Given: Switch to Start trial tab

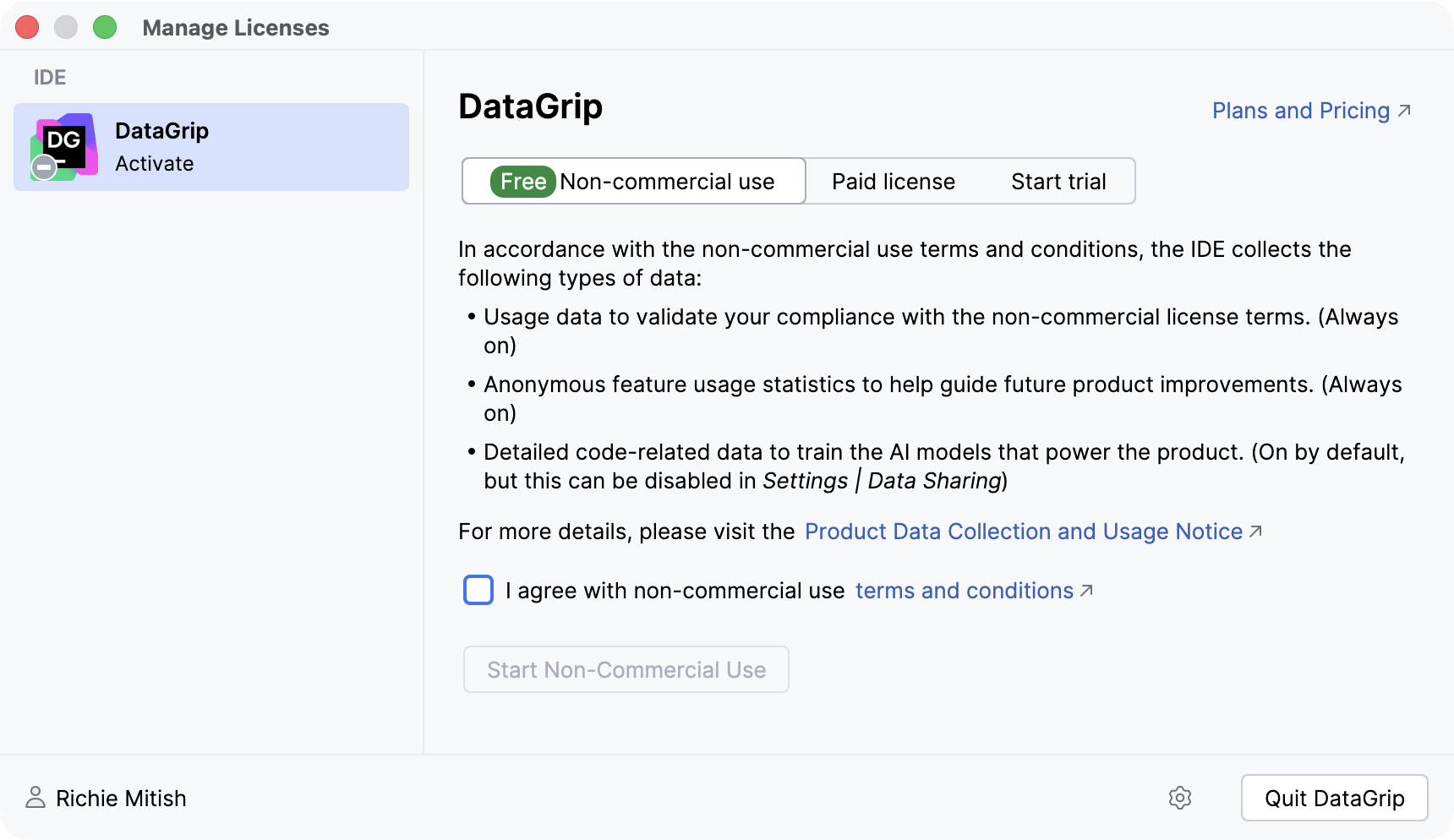Looking at the screenshot, I should 1058,182.
